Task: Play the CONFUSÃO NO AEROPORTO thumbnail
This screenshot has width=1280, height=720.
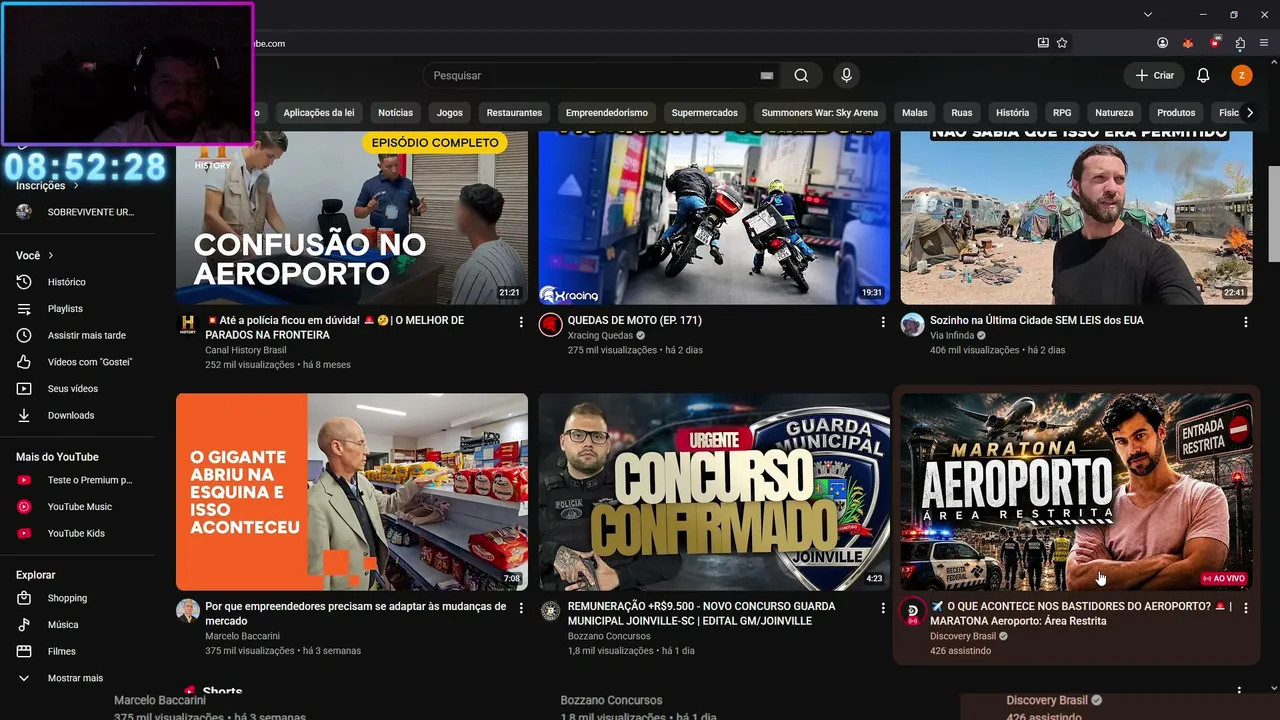Action: pyautogui.click(x=352, y=218)
